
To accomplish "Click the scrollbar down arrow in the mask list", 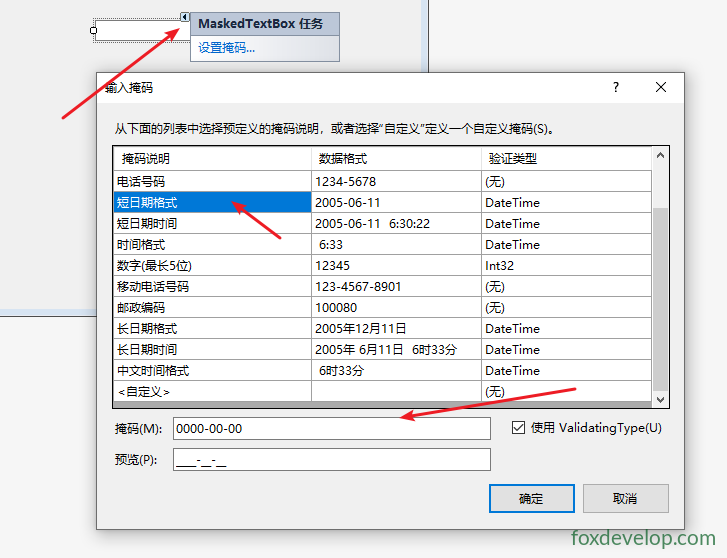I will click(660, 399).
